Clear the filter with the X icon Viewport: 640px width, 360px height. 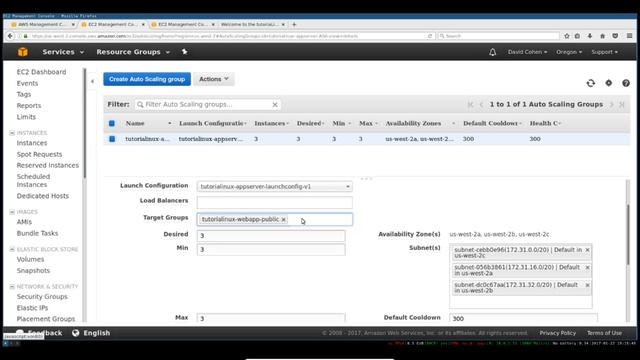click(x=275, y=104)
